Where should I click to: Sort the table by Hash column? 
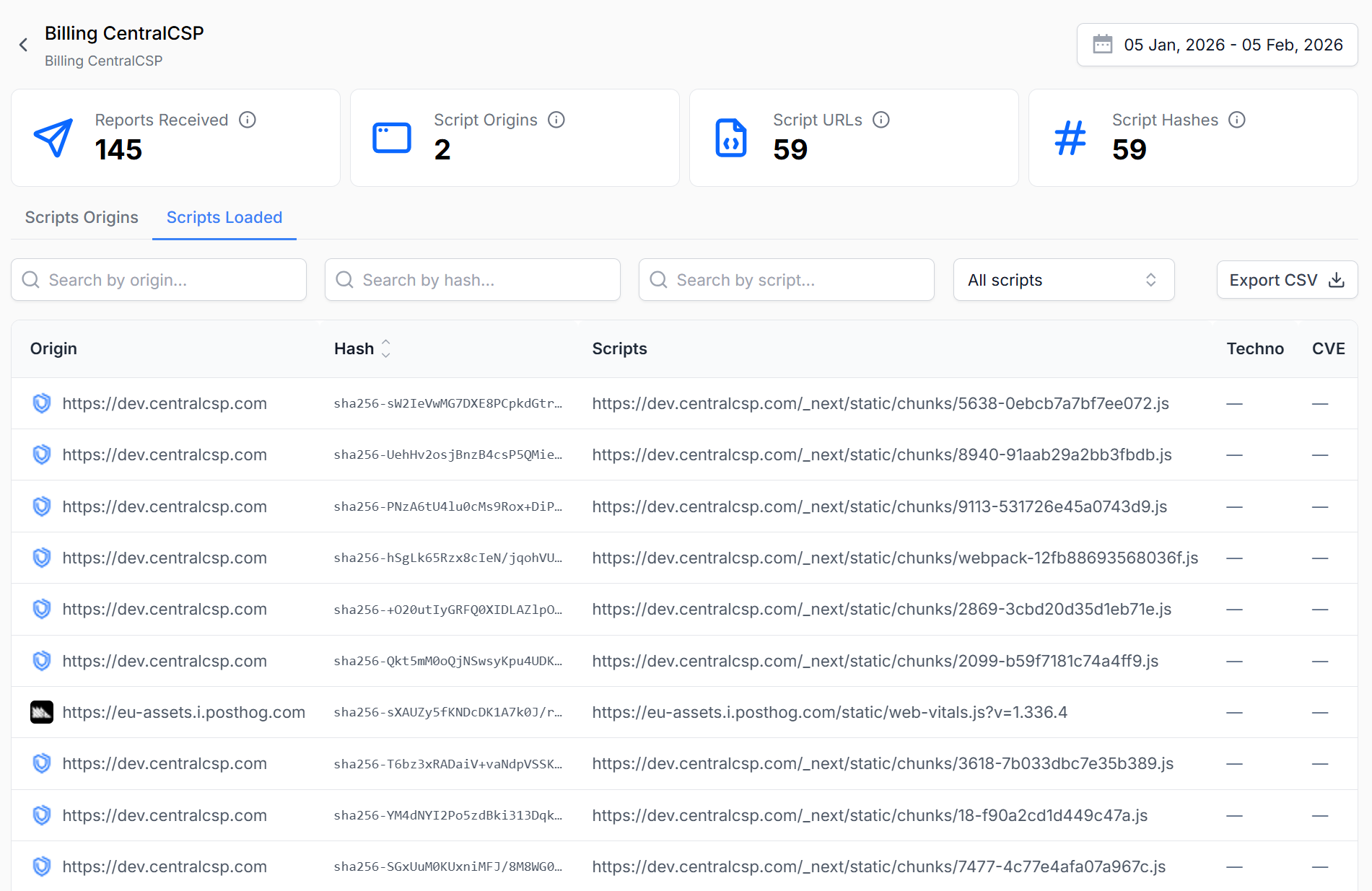[x=386, y=348]
